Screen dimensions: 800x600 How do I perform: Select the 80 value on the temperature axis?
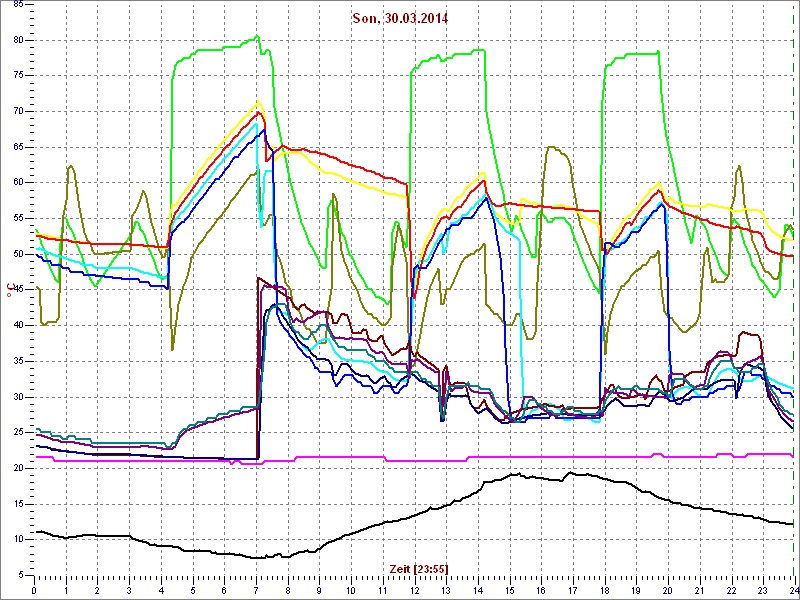(17, 40)
